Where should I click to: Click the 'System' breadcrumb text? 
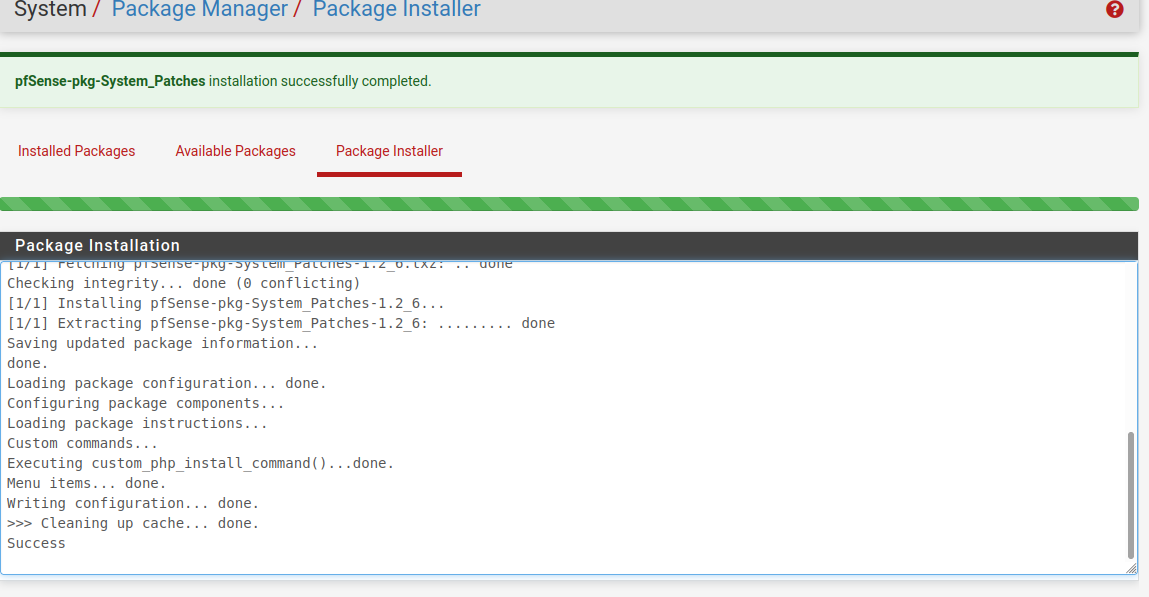pos(50,10)
